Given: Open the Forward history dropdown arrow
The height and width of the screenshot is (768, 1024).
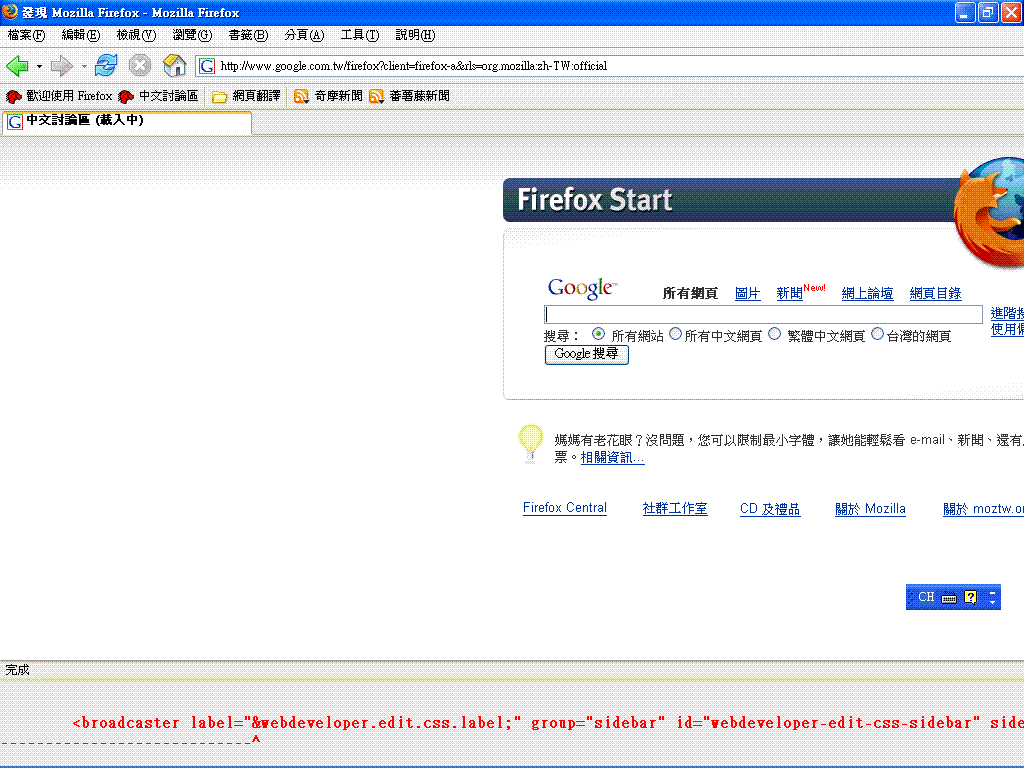Looking at the screenshot, I should (x=84, y=66).
